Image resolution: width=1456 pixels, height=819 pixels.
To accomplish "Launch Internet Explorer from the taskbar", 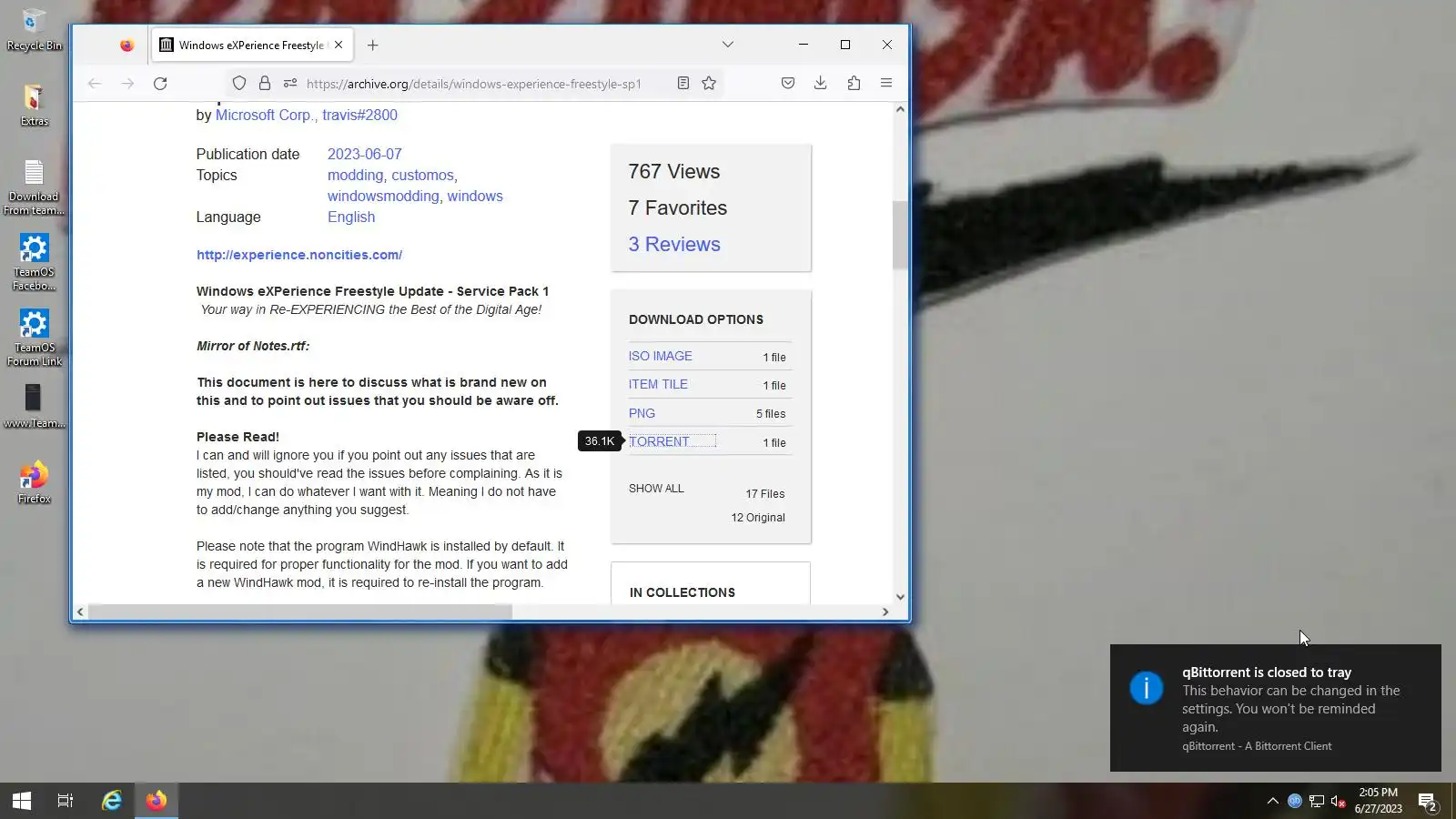I will coord(112,801).
